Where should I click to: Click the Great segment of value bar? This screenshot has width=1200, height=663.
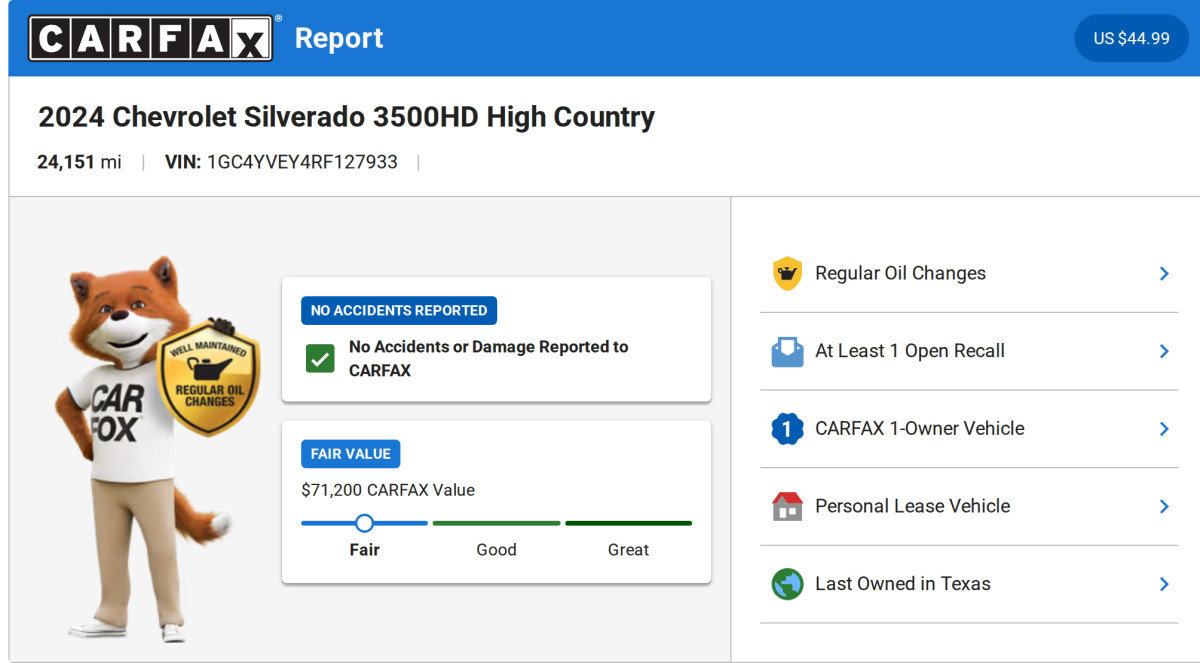click(628, 523)
